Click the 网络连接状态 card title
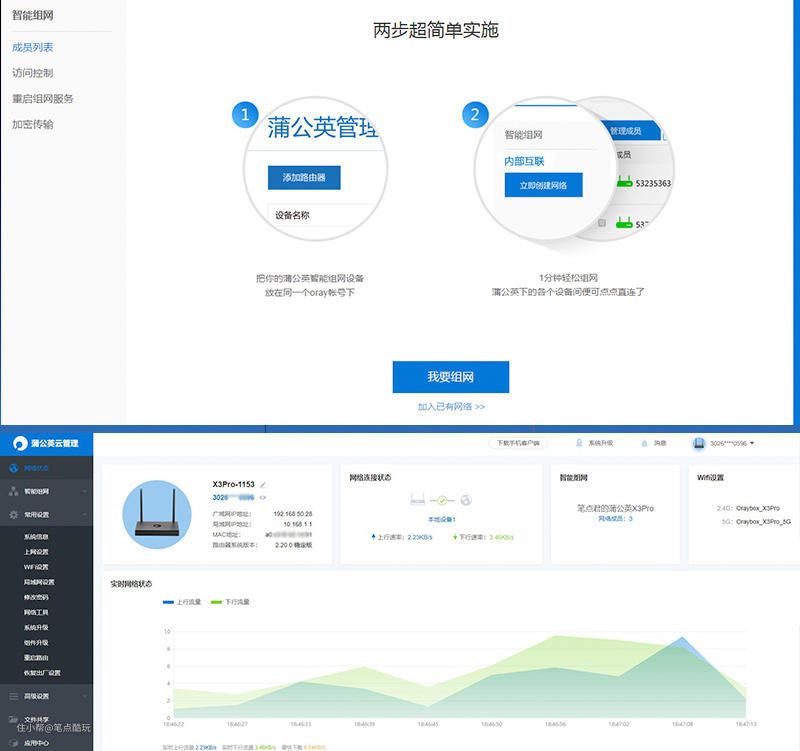This screenshot has height=751, width=800. pyautogui.click(x=370, y=478)
